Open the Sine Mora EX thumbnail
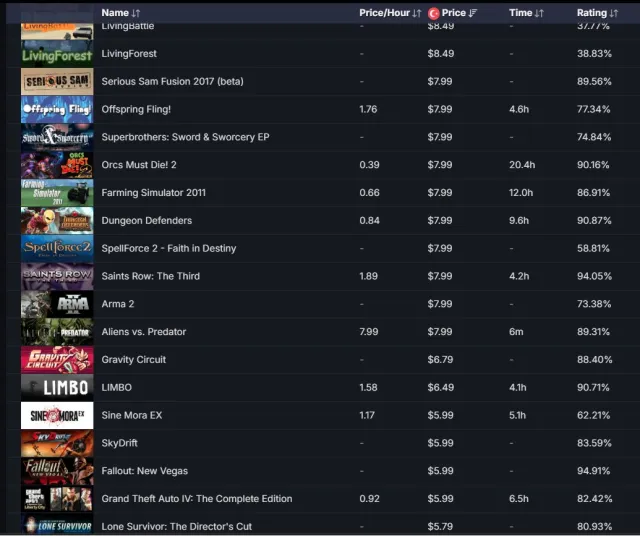The image size is (640, 536). coord(57,415)
